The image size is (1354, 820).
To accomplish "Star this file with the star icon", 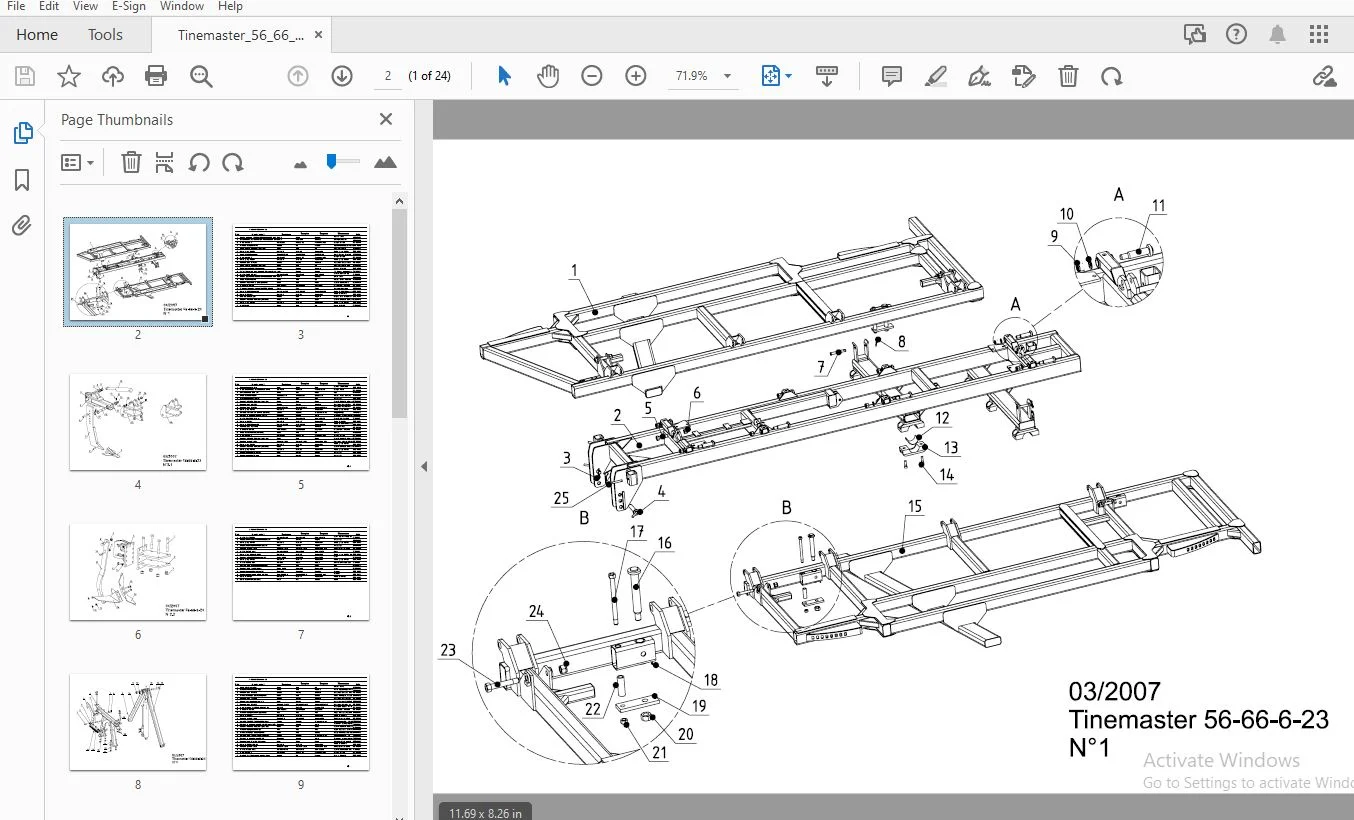I will 68,76.
